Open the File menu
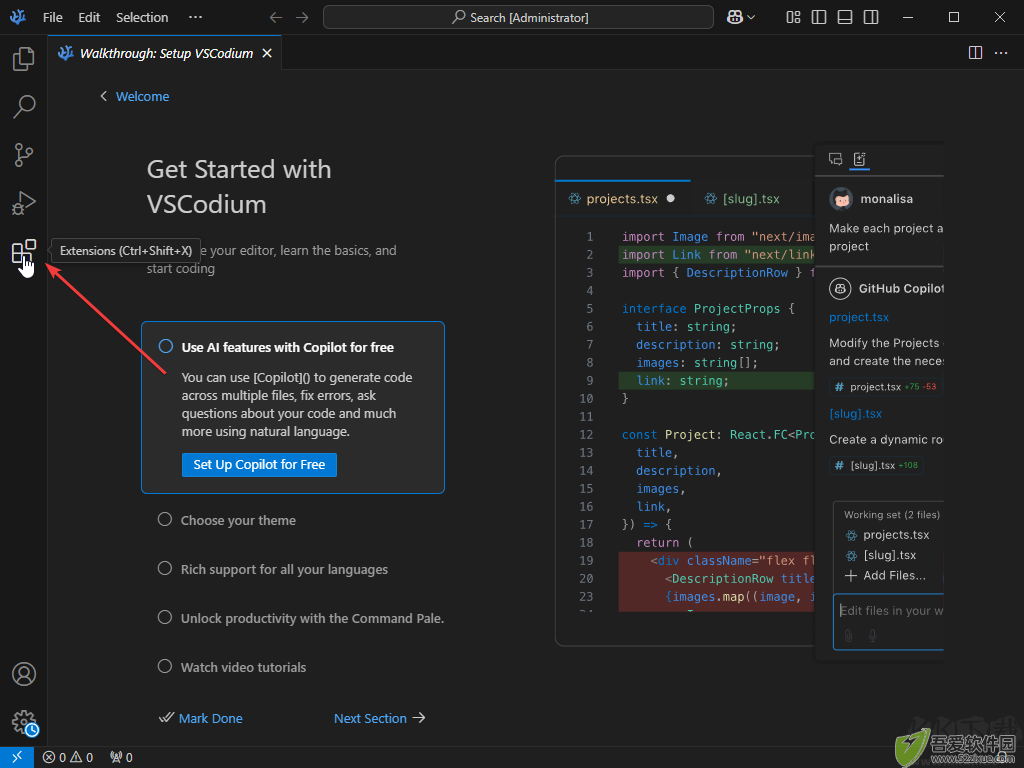The width and height of the screenshot is (1024, 768). point(52,18)
